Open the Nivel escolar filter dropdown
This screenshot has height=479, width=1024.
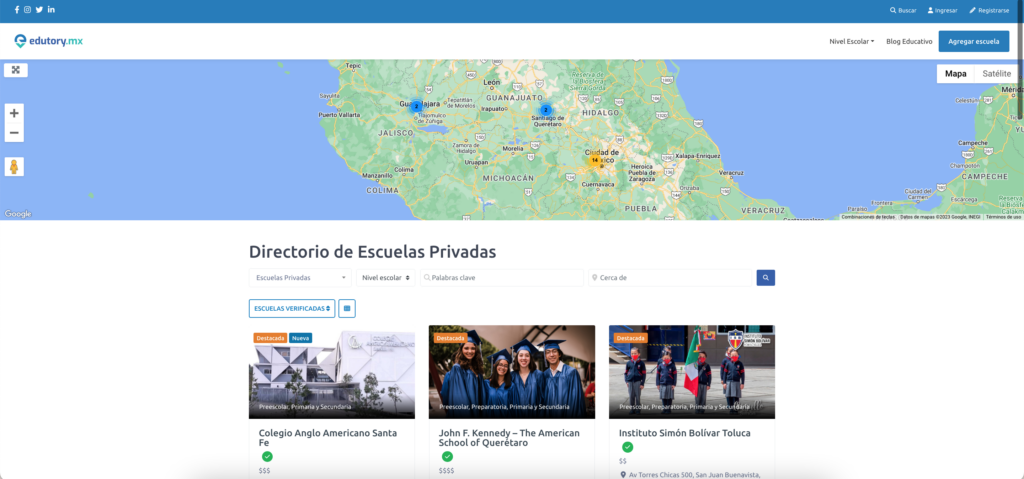pyautogui.click(x=387, y=278)
